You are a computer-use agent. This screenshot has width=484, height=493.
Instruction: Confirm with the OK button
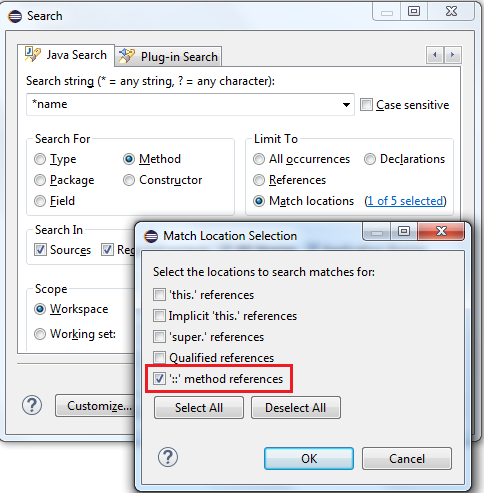[309, 459]
